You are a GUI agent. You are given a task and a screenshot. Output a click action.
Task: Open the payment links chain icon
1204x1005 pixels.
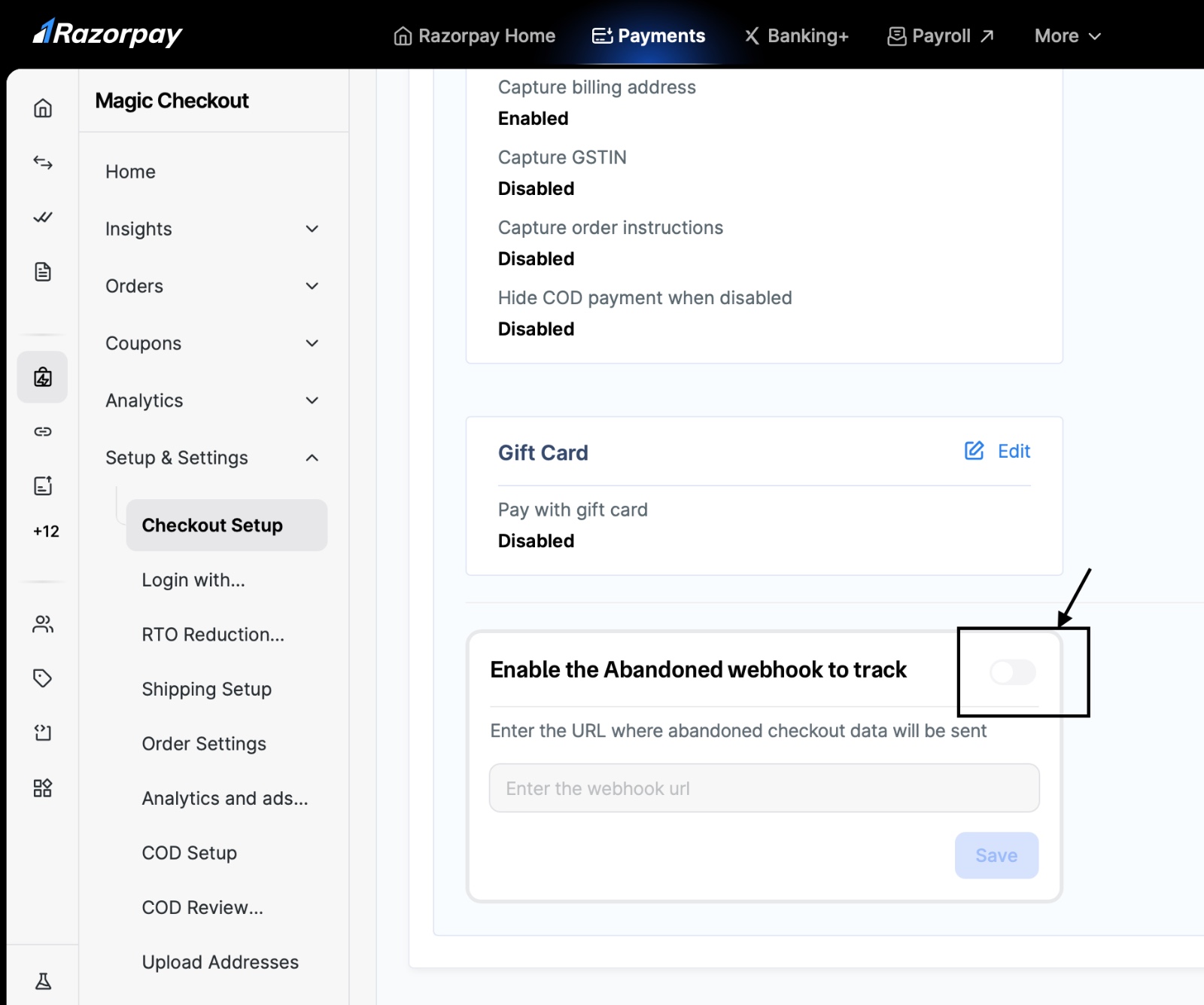[x=43, y=431]
